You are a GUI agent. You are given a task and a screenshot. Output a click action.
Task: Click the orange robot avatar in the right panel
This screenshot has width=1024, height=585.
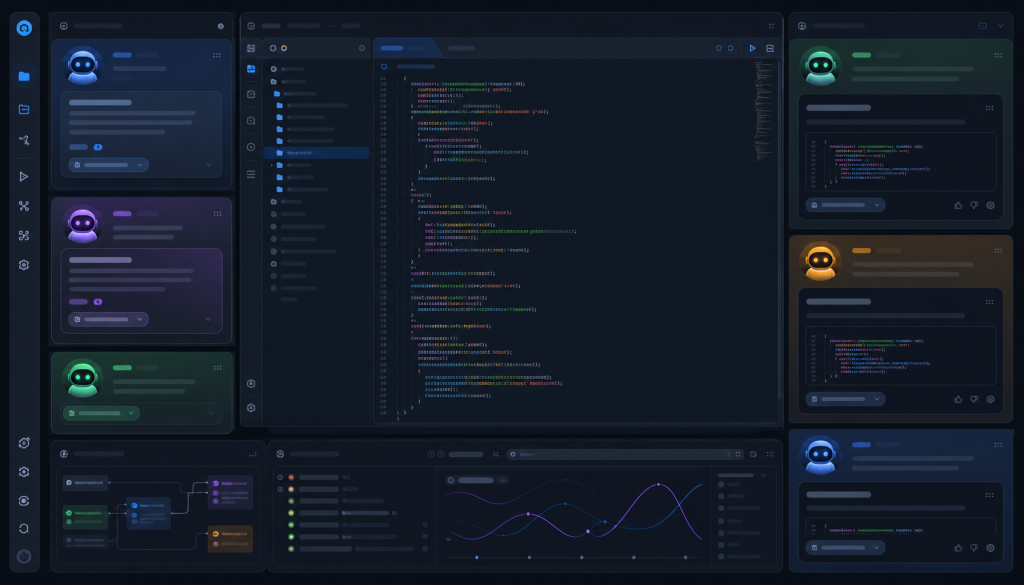[820, 261]
